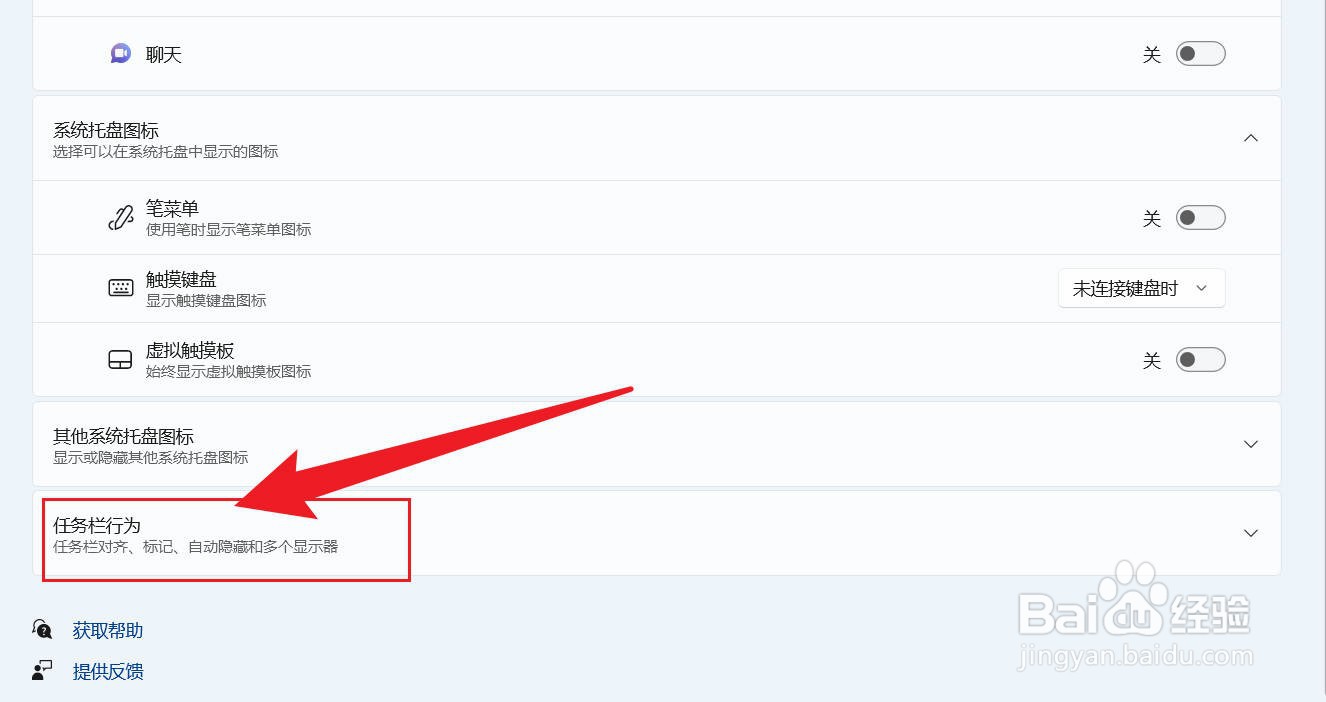
Task: Click the pen menu (笔菜单) icon
Action: [120, 218]
